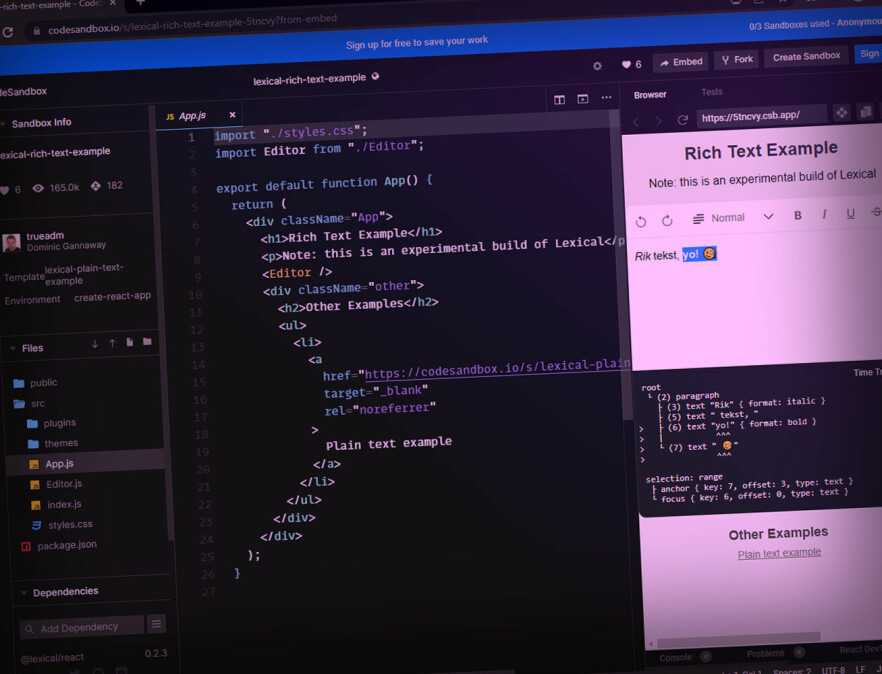
Task: Download the files with arrow icon
Action: tap(94, 344)
